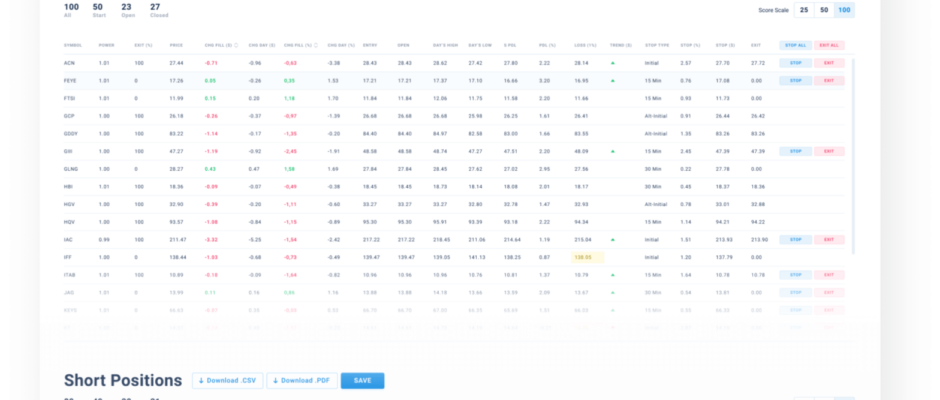Sort table by POWER column header
The width and height of the screenshot is (940, 400).
[106, 45]
